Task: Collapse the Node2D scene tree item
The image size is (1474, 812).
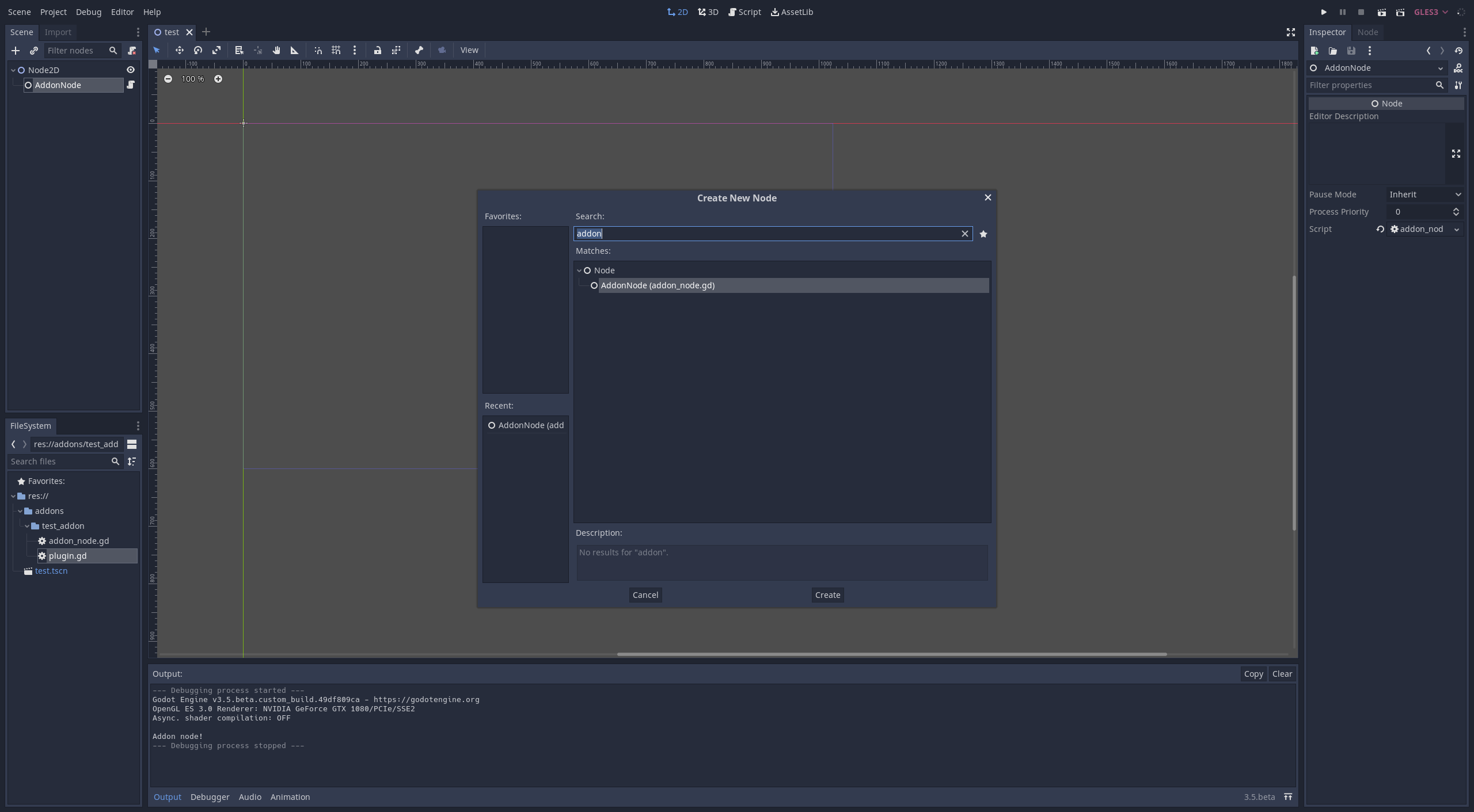Action: pos(13,70)
